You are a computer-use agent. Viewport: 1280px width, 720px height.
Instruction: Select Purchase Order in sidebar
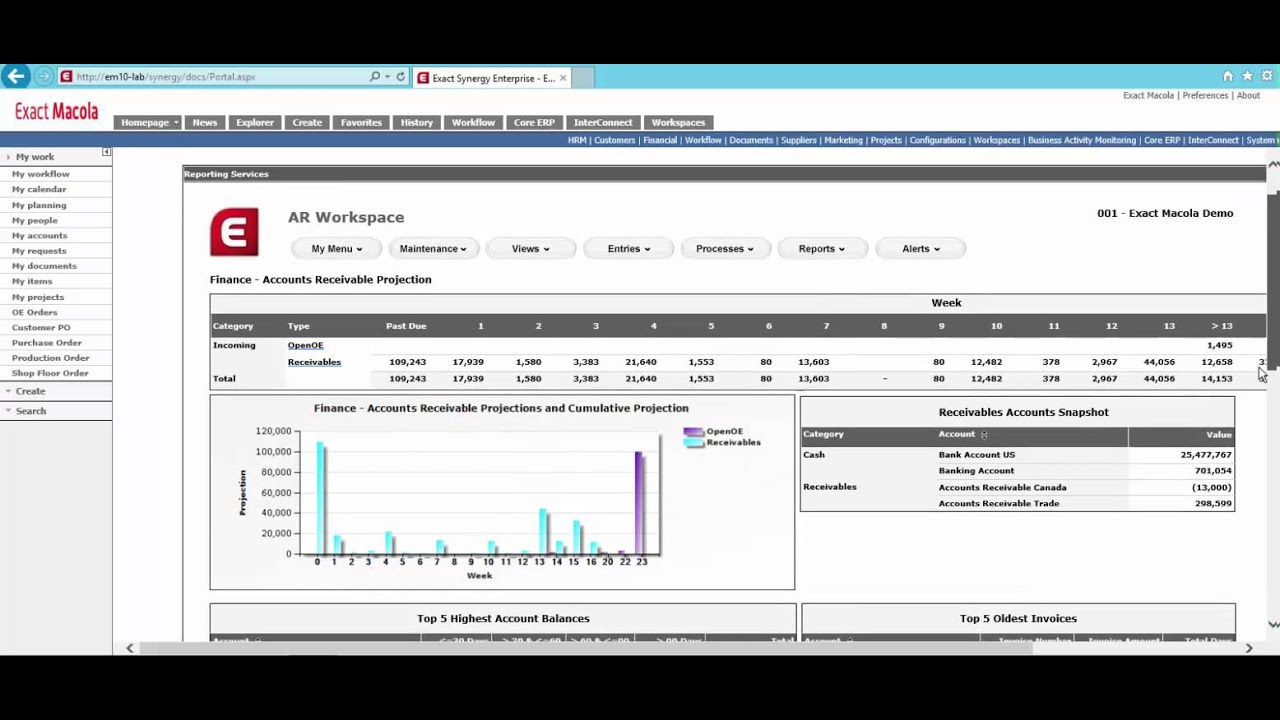47,342
